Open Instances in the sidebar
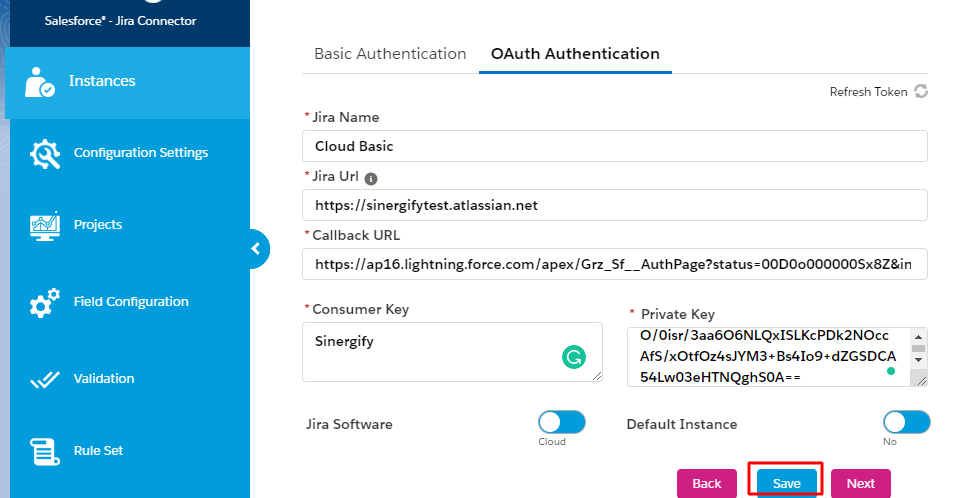 click(x=128, y=82)
